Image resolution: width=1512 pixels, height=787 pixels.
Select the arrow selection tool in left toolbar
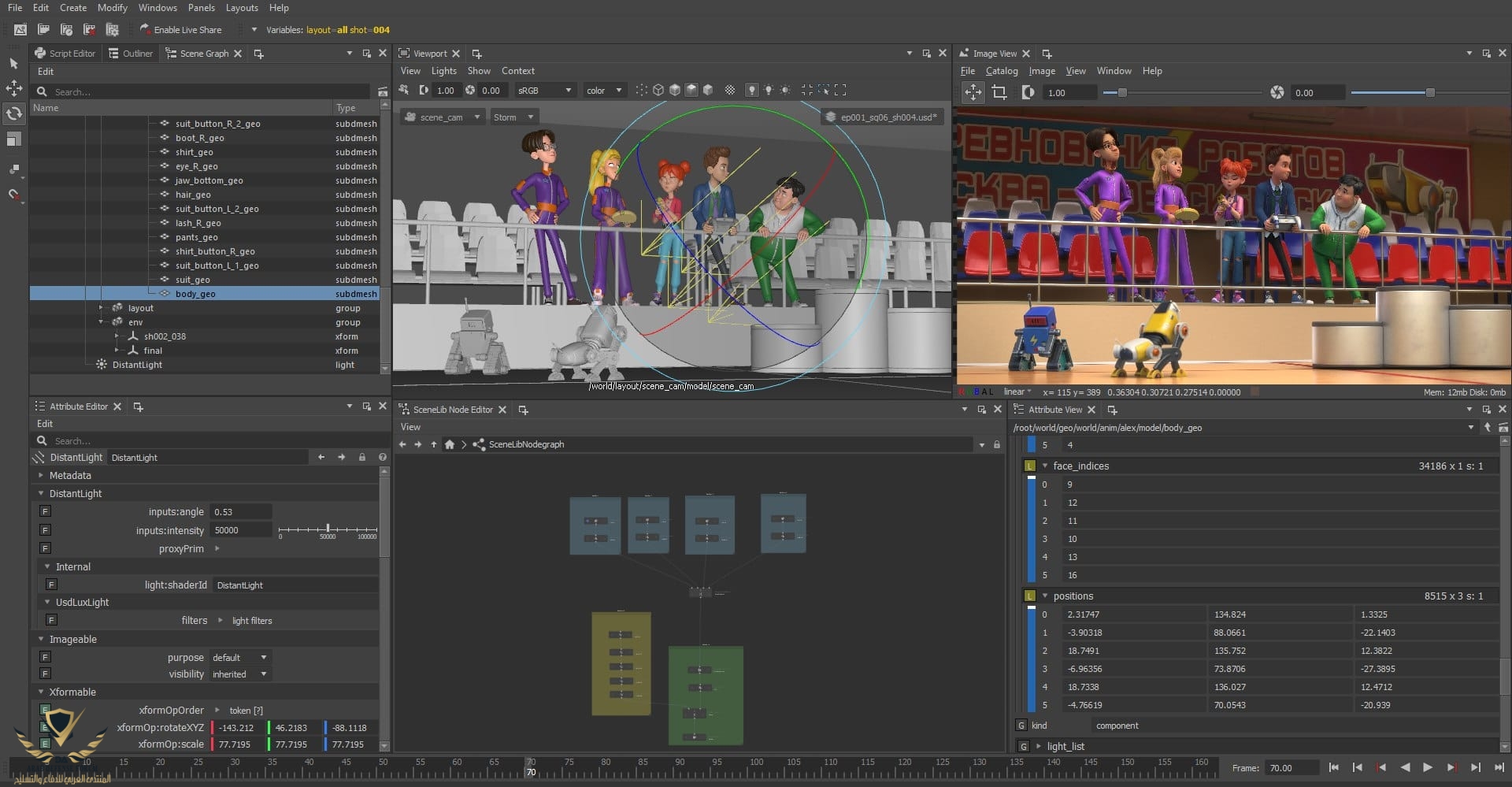point(13,63)
